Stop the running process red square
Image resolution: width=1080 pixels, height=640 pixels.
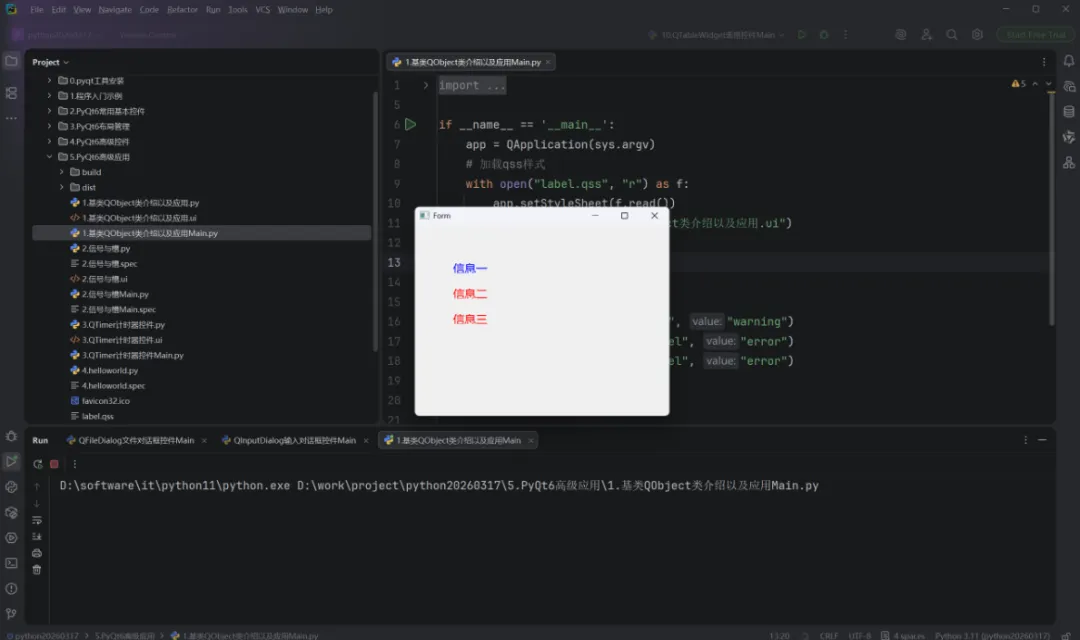pos(54,464)
